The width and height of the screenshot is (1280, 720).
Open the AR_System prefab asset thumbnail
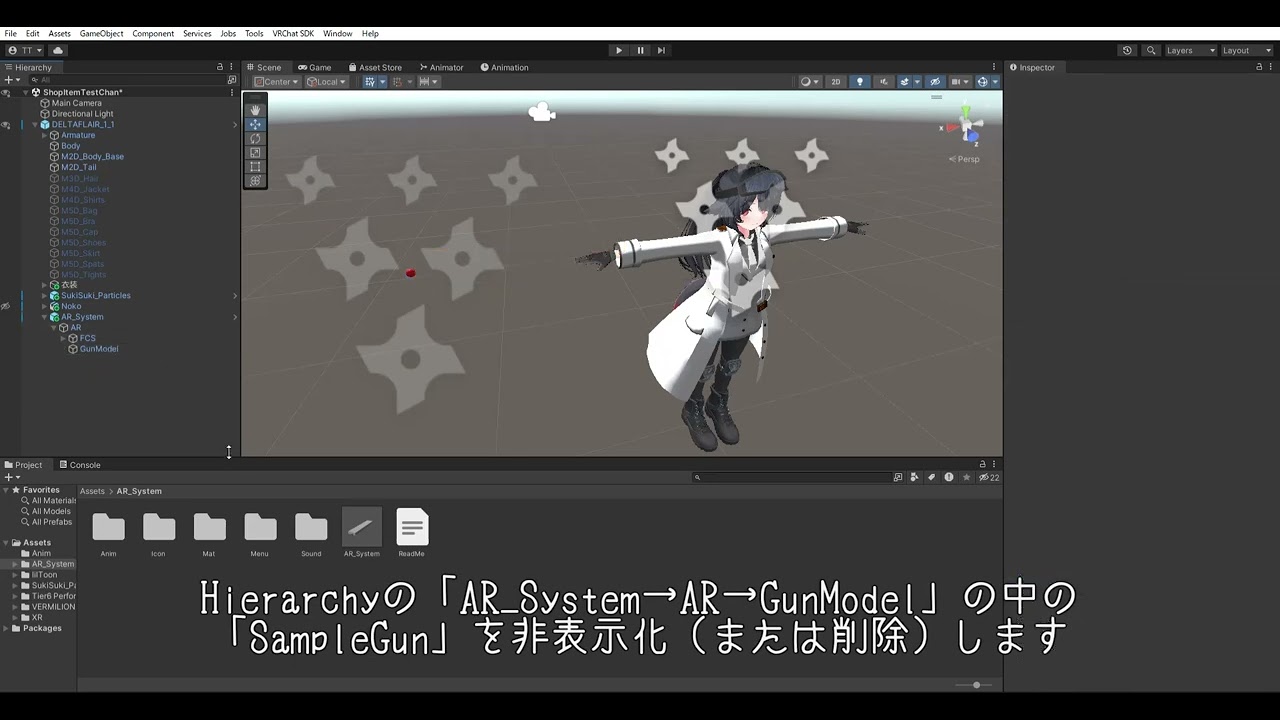tap(361, 527)
